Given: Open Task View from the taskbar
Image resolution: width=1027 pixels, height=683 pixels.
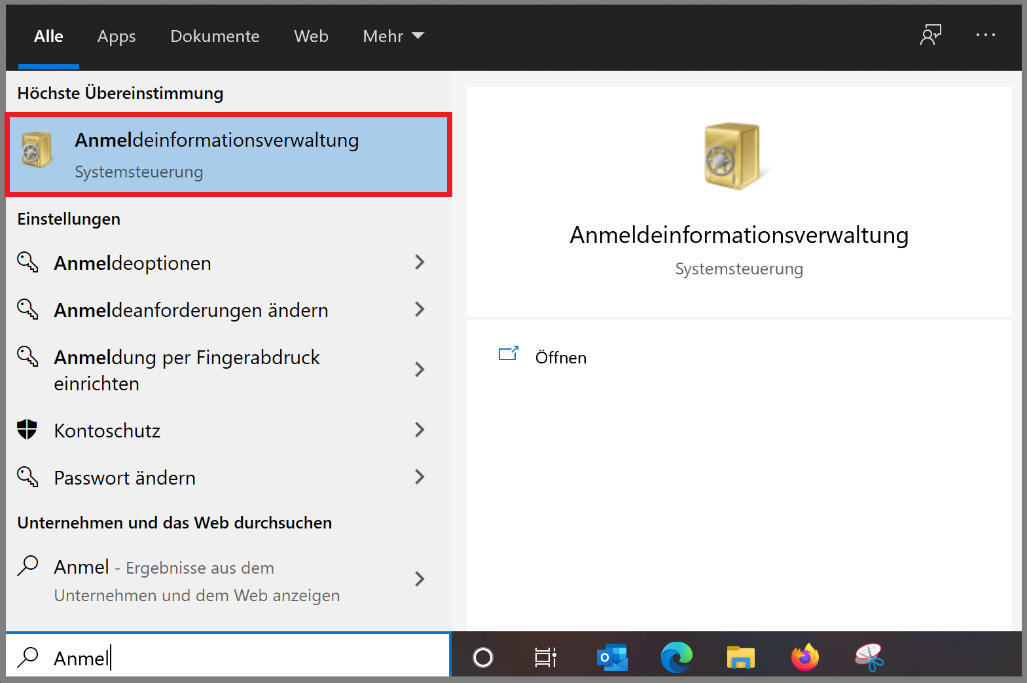Looking at the screenshot, I should coord(545,657).
